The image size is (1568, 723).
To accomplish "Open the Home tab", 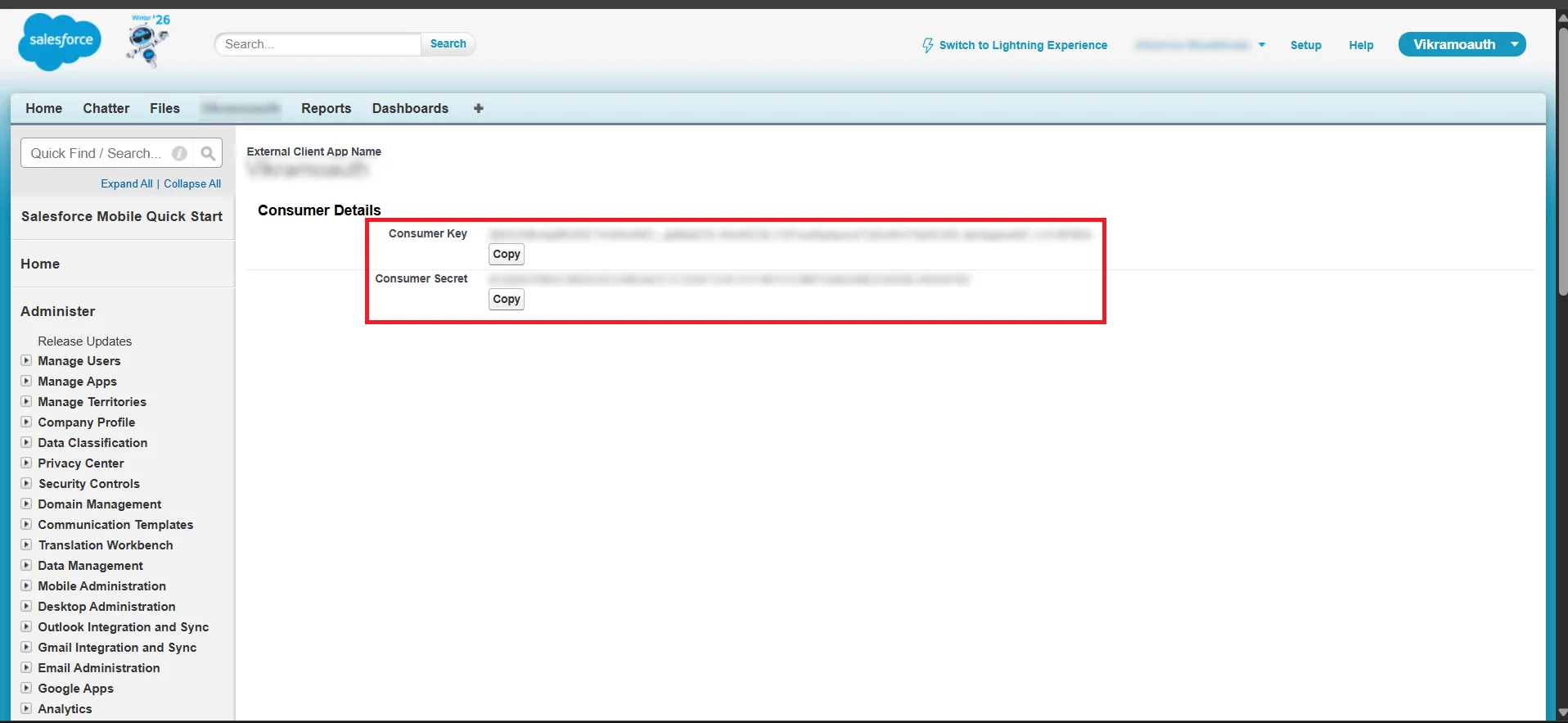I will tap(43, 108).
